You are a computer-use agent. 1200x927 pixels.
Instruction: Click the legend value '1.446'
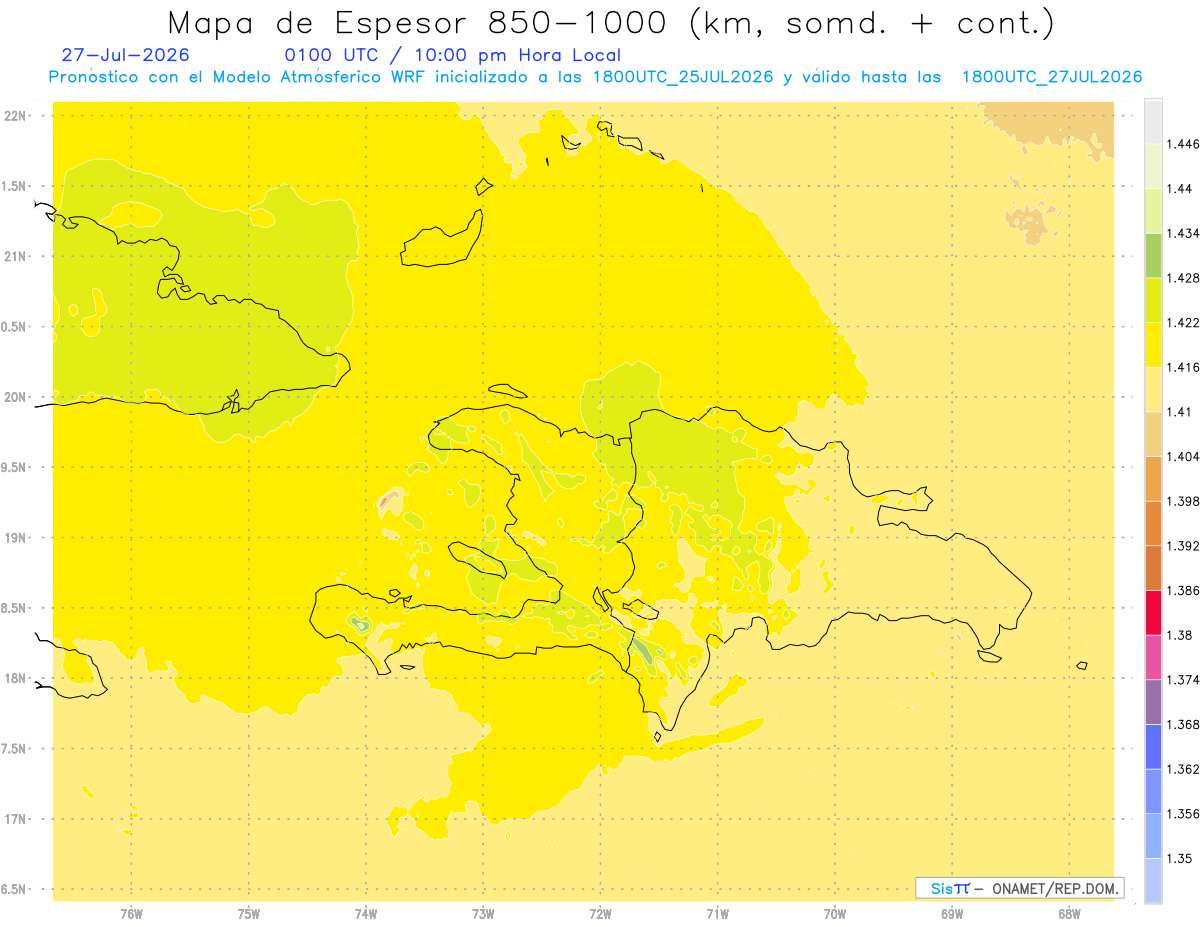point(1183,144)
